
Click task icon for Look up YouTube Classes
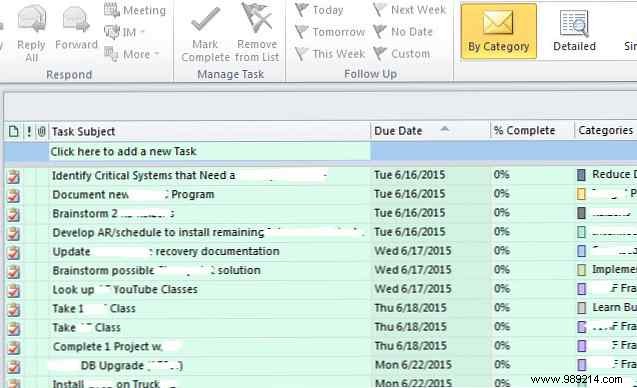pyautogui.click(x=14, y=291)
